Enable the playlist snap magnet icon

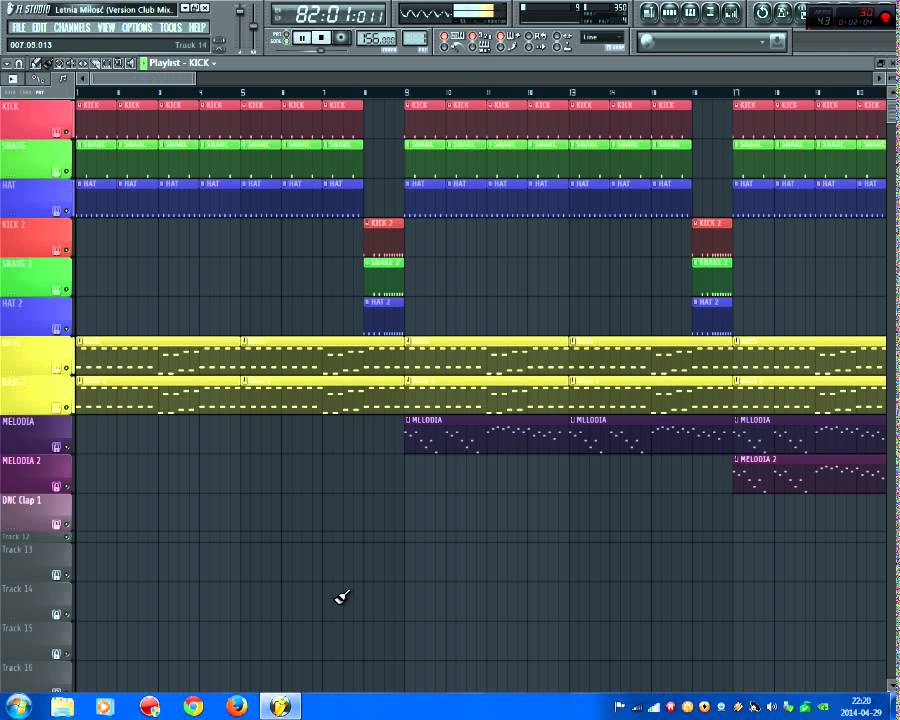(x=19, y=63)
